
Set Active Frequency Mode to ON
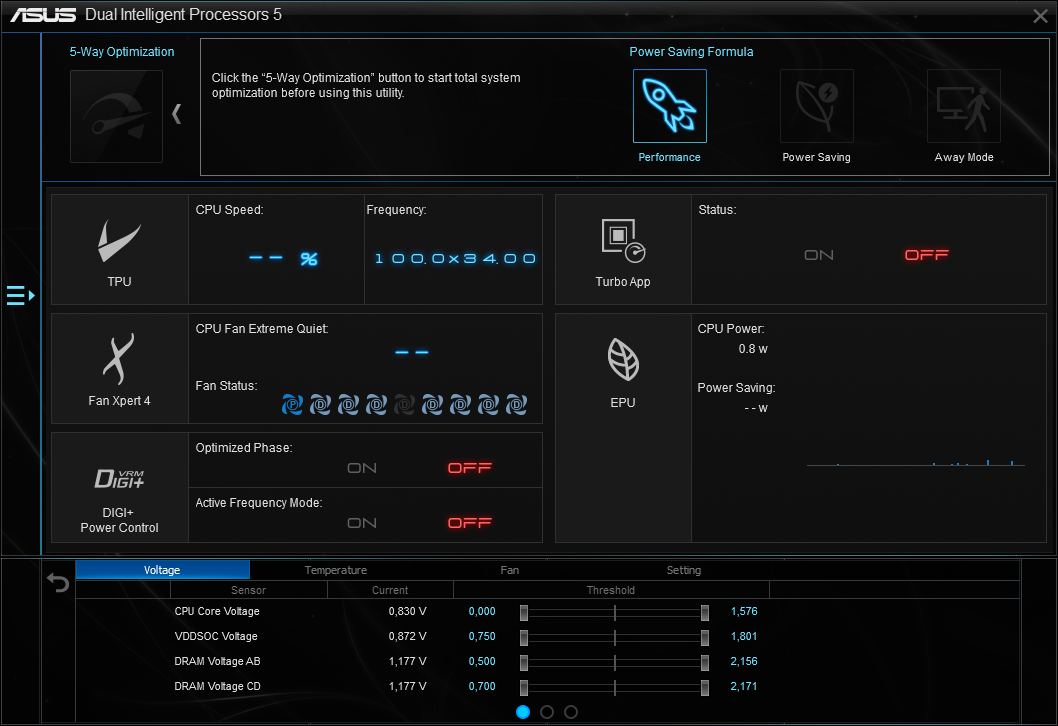(362, 523)
